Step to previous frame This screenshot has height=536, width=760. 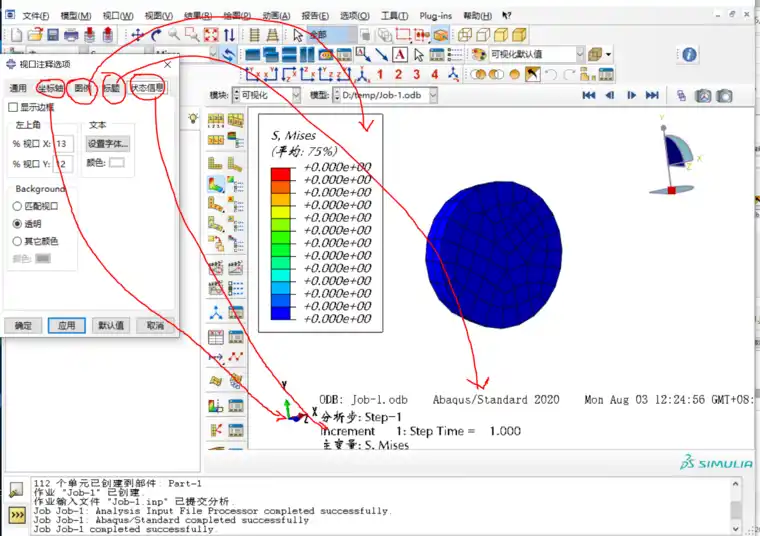coord(610,95)
